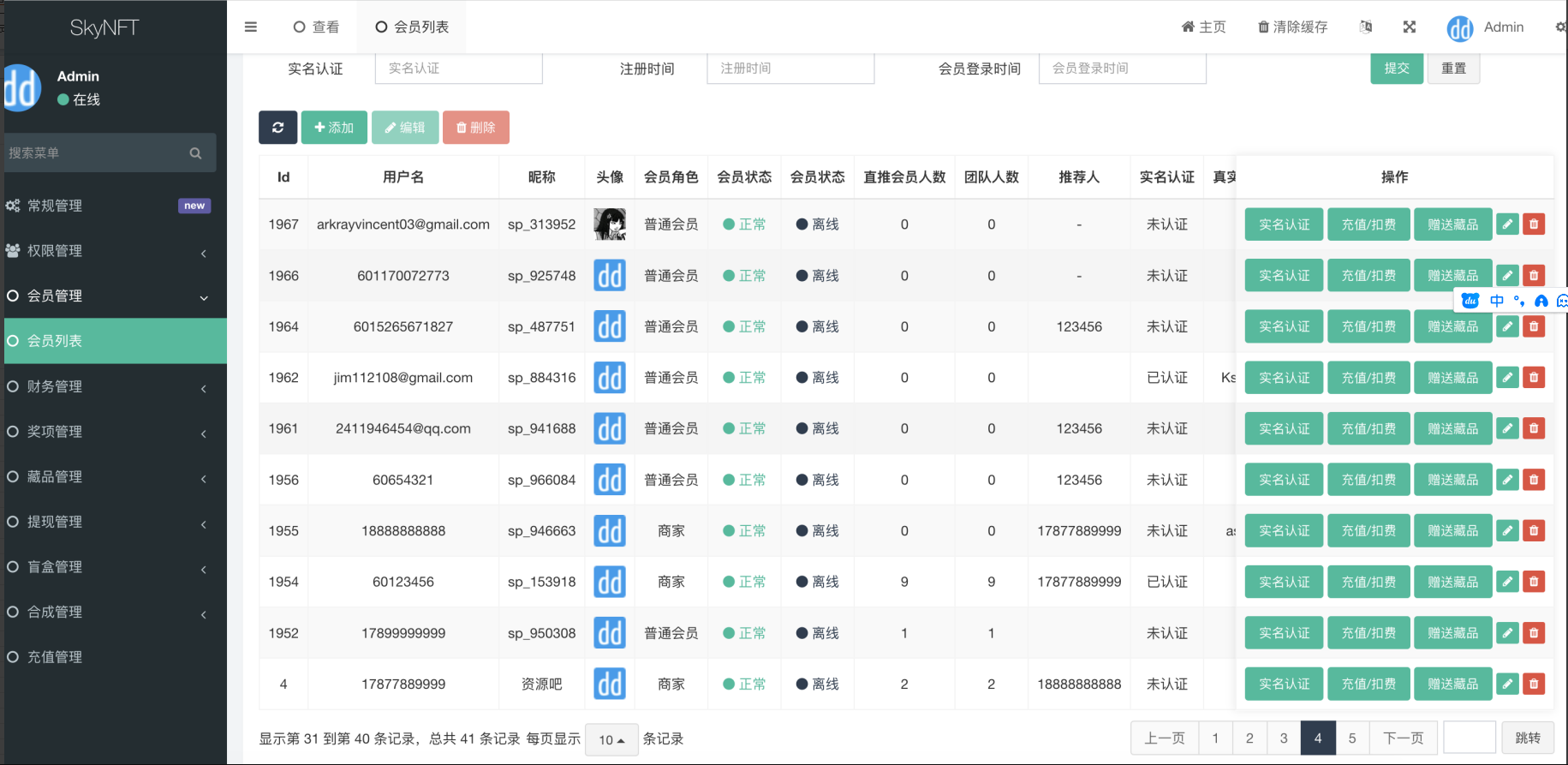Submit the search with 提交
Image resolution: width=1568 pixels, height=765 pixels.
1397,68
